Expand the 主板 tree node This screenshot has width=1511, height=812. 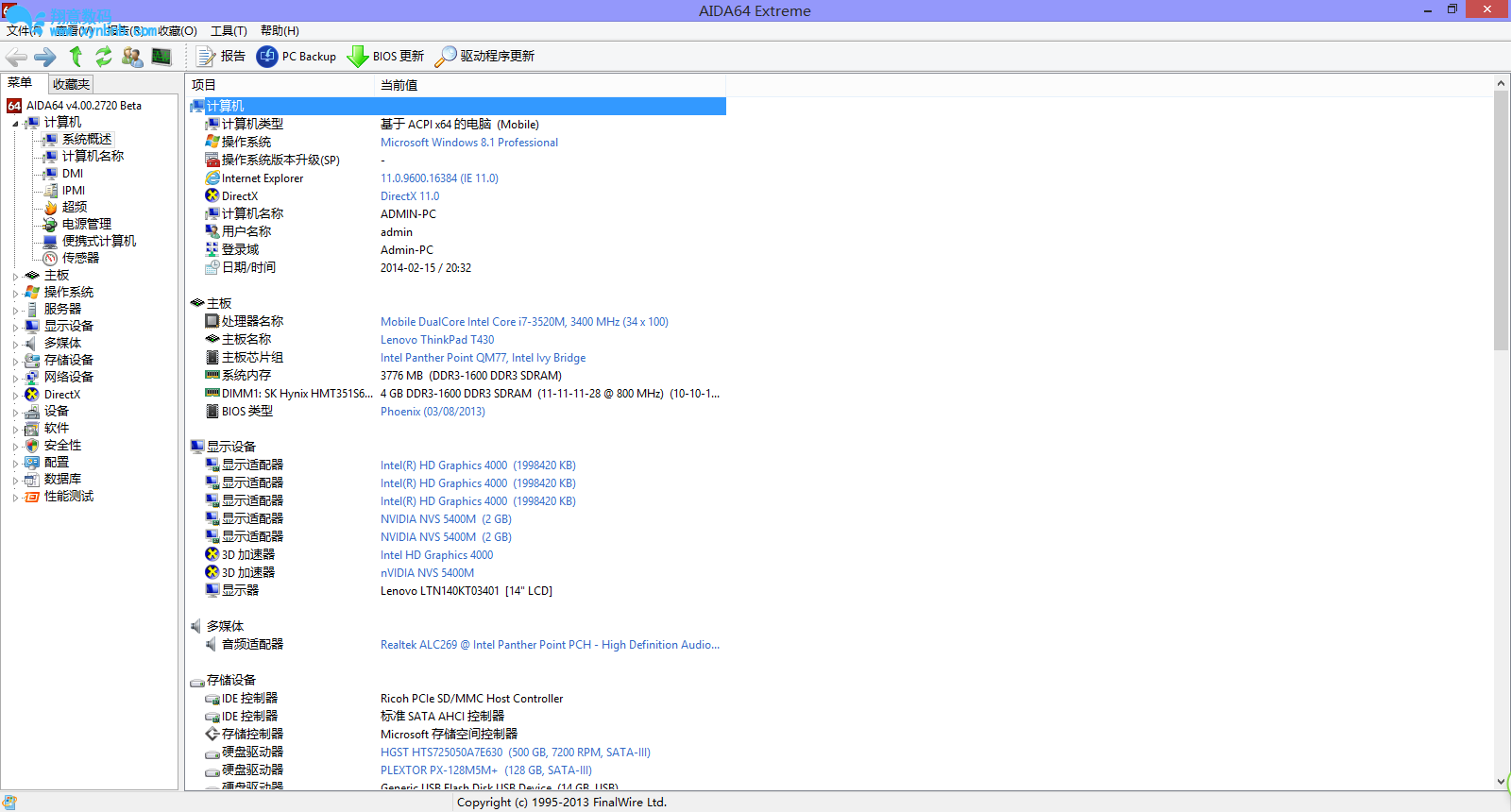[x=15, y=277]
